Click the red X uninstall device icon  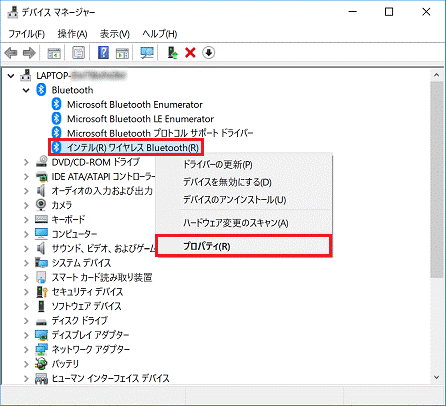(190, 53)
